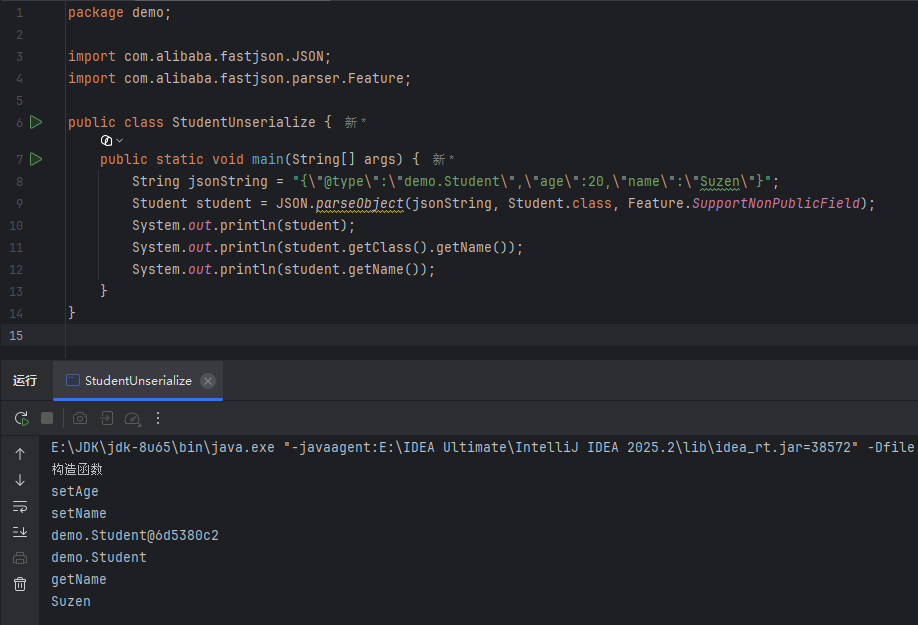The width and height of the screenshot is (918, 625).
Task: Open the run toolbar more options menu
Action: [157, 418]
